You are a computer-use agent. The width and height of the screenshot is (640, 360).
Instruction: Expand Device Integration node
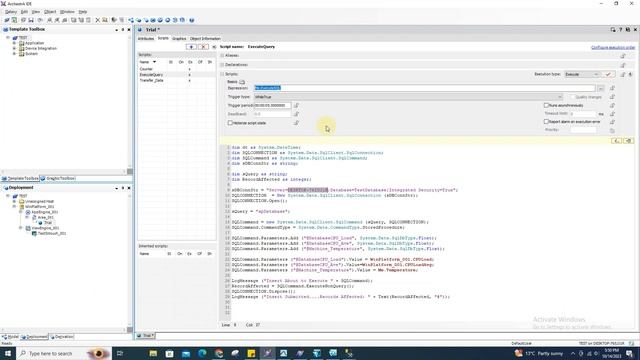click(14, 48)
